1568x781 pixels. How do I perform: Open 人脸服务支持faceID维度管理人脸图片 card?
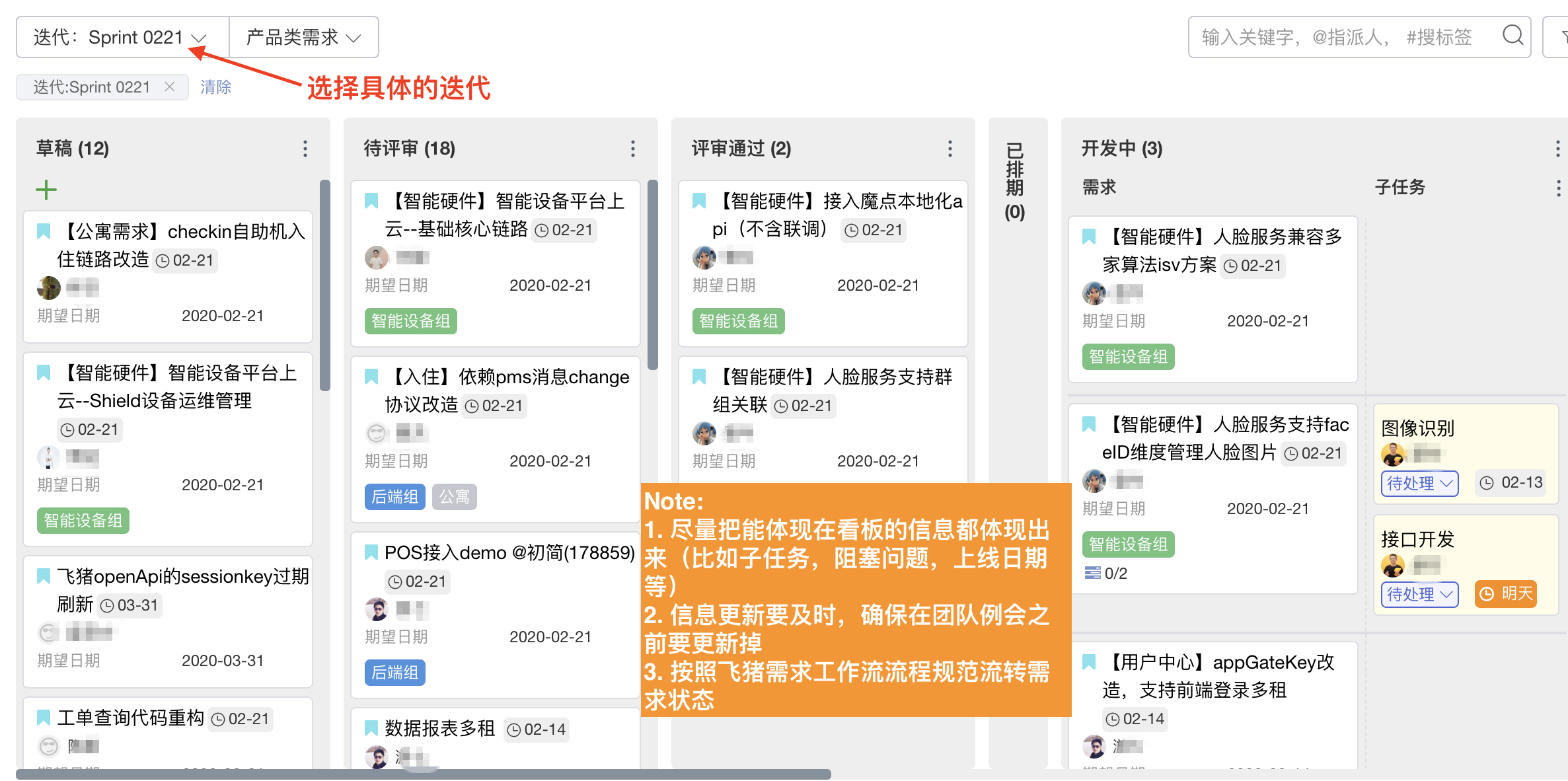(1213, 499)
